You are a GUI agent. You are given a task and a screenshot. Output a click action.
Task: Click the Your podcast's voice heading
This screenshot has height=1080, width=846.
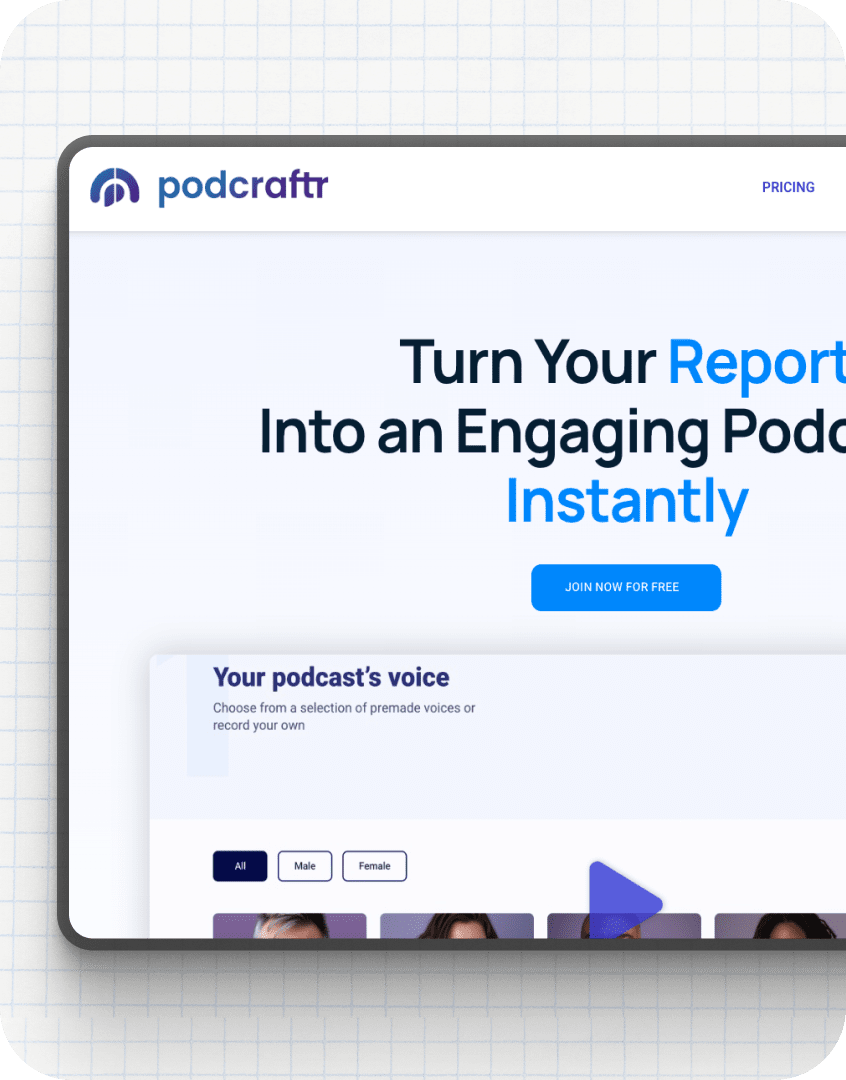[x=330, y=677]
